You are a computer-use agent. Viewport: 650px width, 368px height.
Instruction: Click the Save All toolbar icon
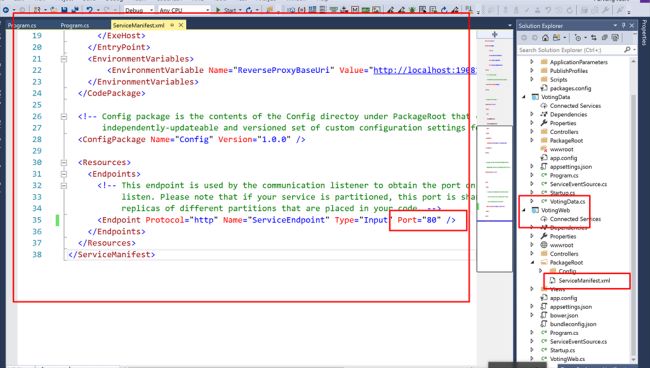[75, 9]
